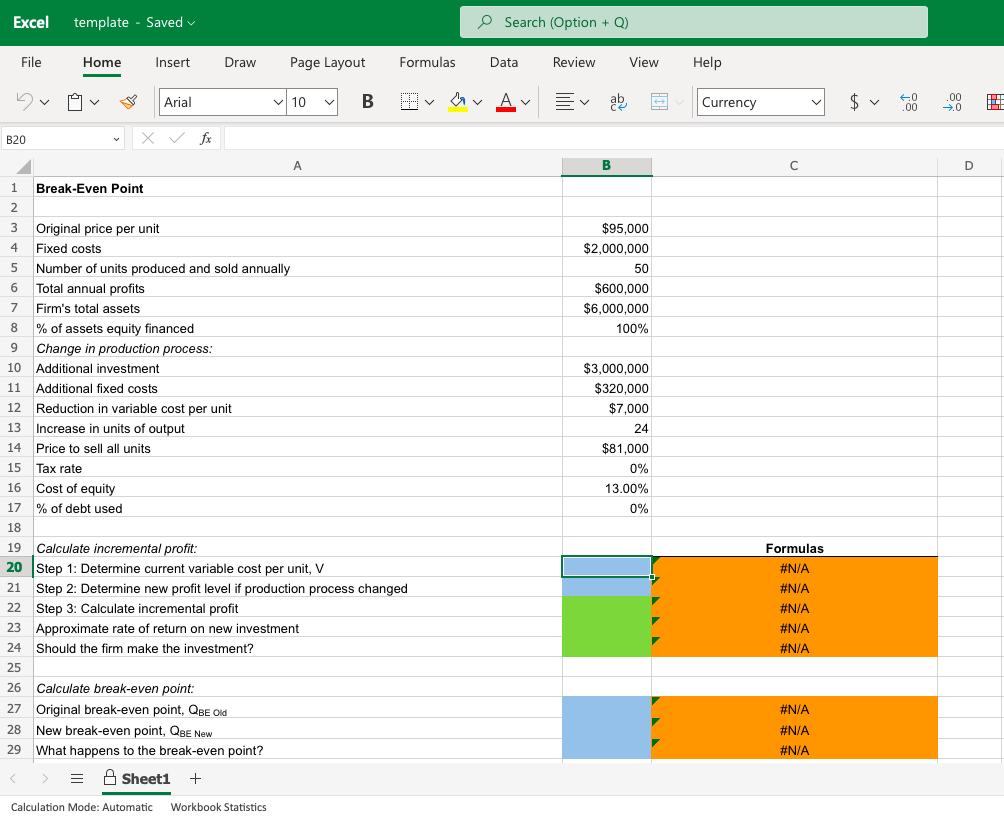This screenshot has width=1004, height=817.
Task: Open the accounting dollar format options arrow
Action: point(876,102)
